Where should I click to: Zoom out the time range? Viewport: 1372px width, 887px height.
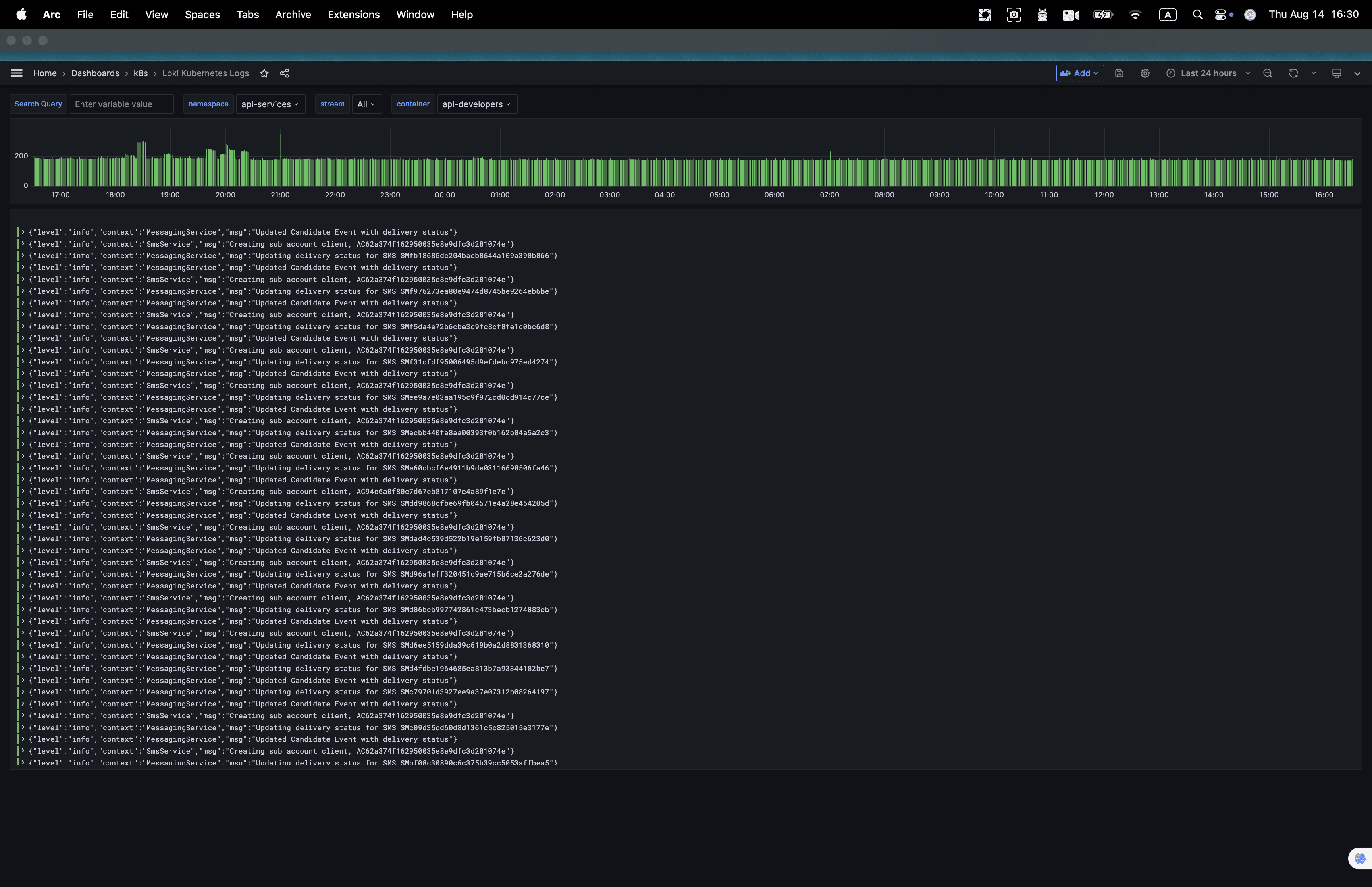tap(1268, 73)
